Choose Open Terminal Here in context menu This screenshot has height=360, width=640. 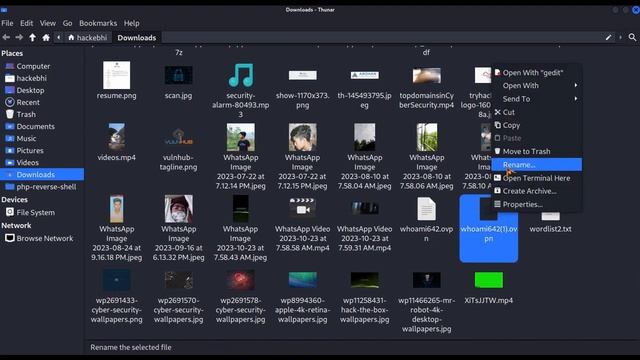click(536, 178)
